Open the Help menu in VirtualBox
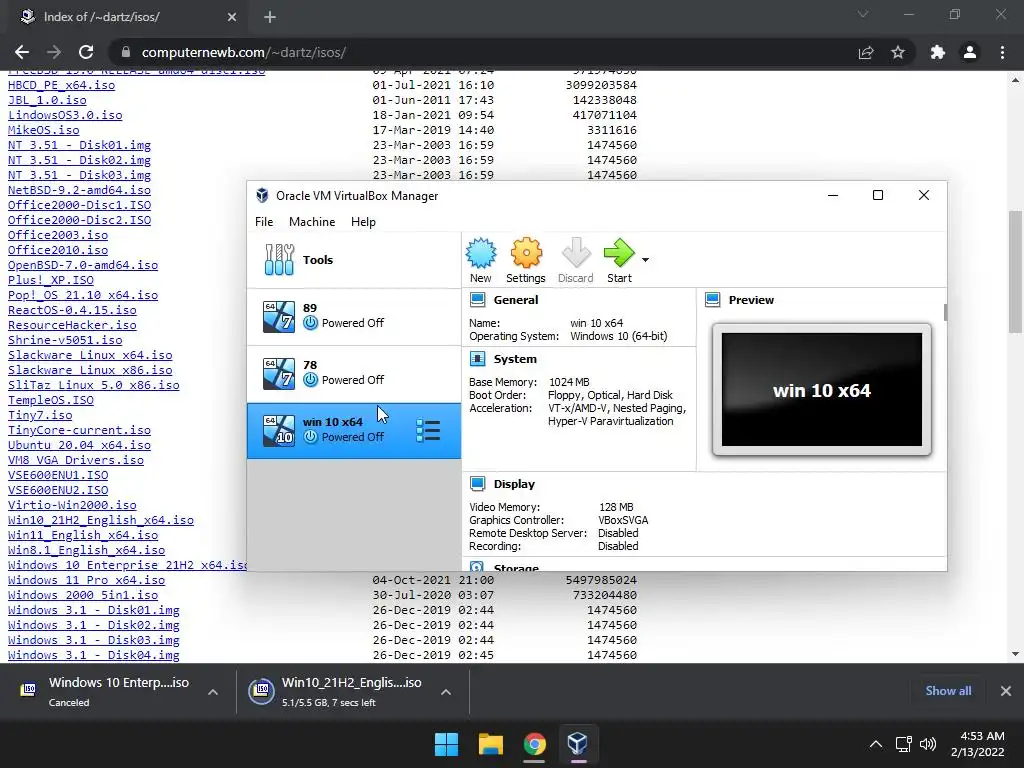The height and width of the screenshot is (768, 1024). coord(363,222)
